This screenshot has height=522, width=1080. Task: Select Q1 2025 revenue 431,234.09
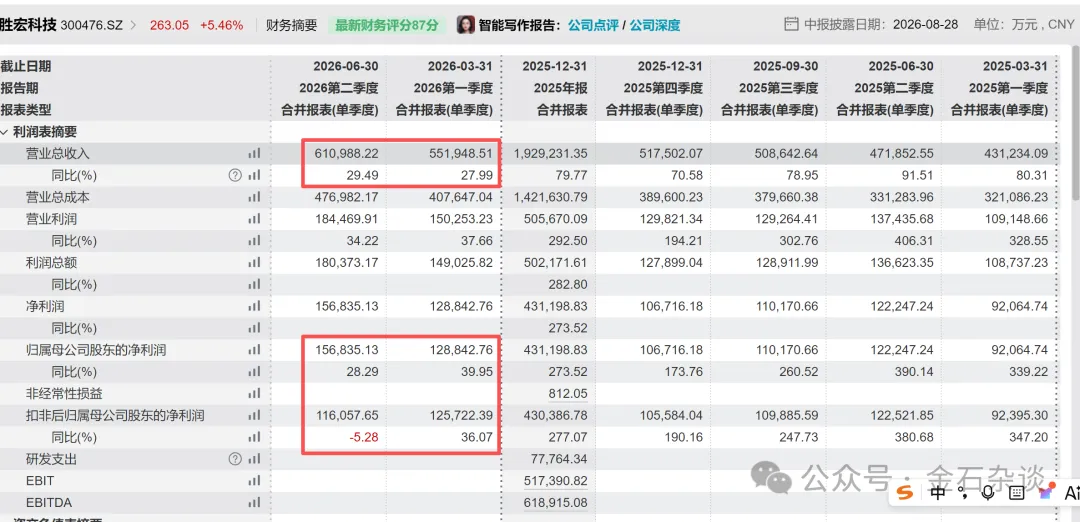point(1014,154)
